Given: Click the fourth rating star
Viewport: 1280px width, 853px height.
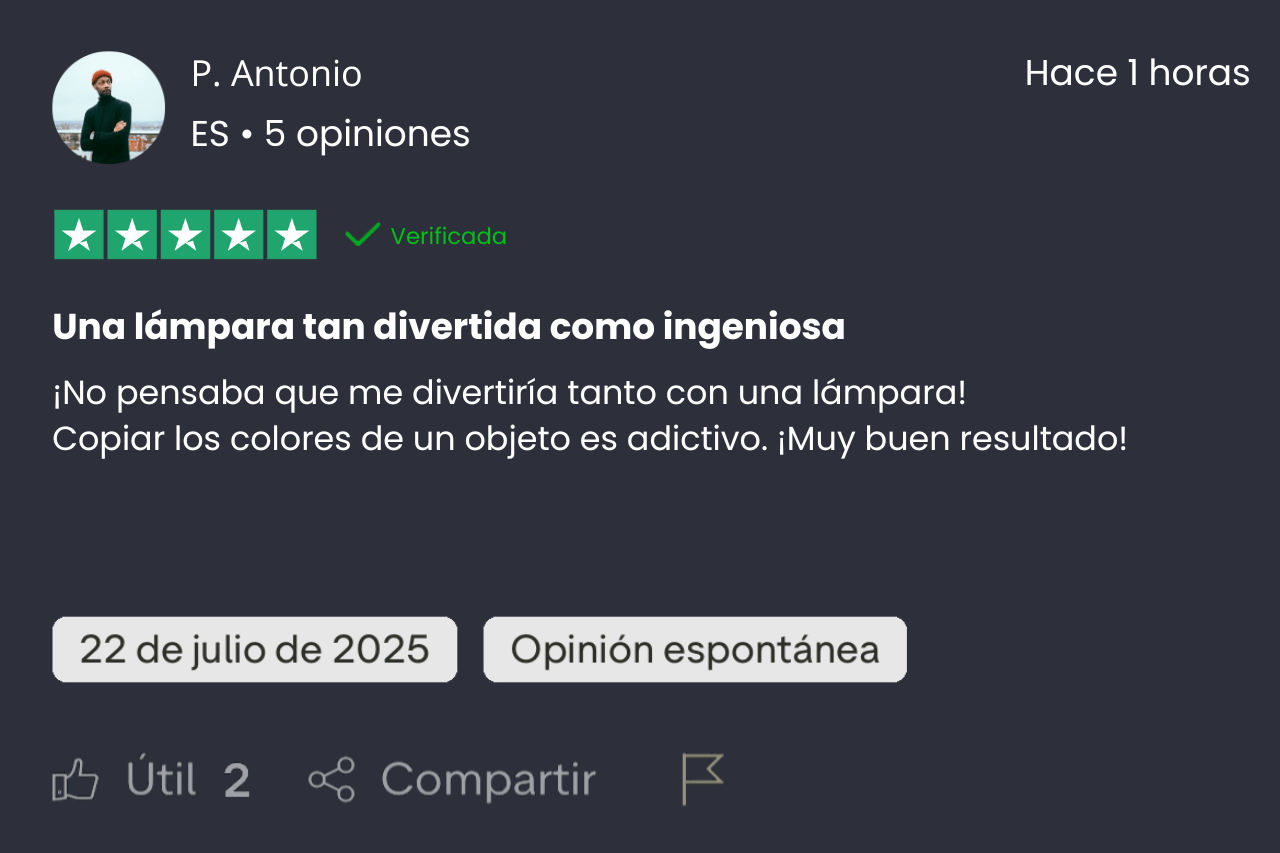Looking at the screenshot, I should coord(238,236).
